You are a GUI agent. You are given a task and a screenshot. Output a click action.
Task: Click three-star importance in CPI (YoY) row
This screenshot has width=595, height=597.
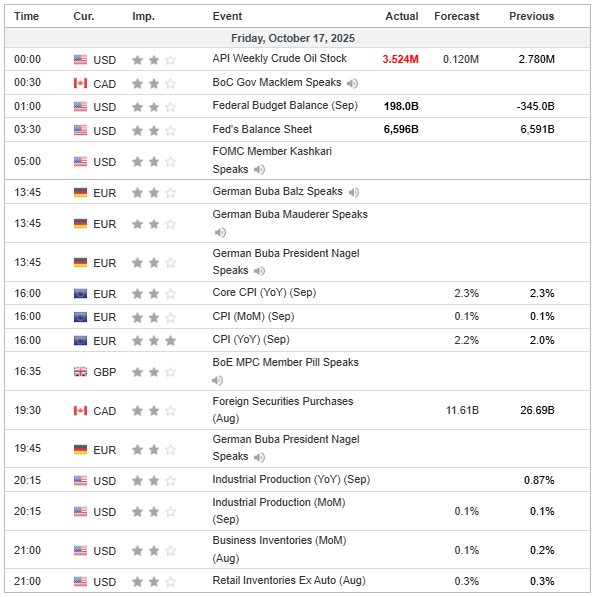(x=154, y=340)
